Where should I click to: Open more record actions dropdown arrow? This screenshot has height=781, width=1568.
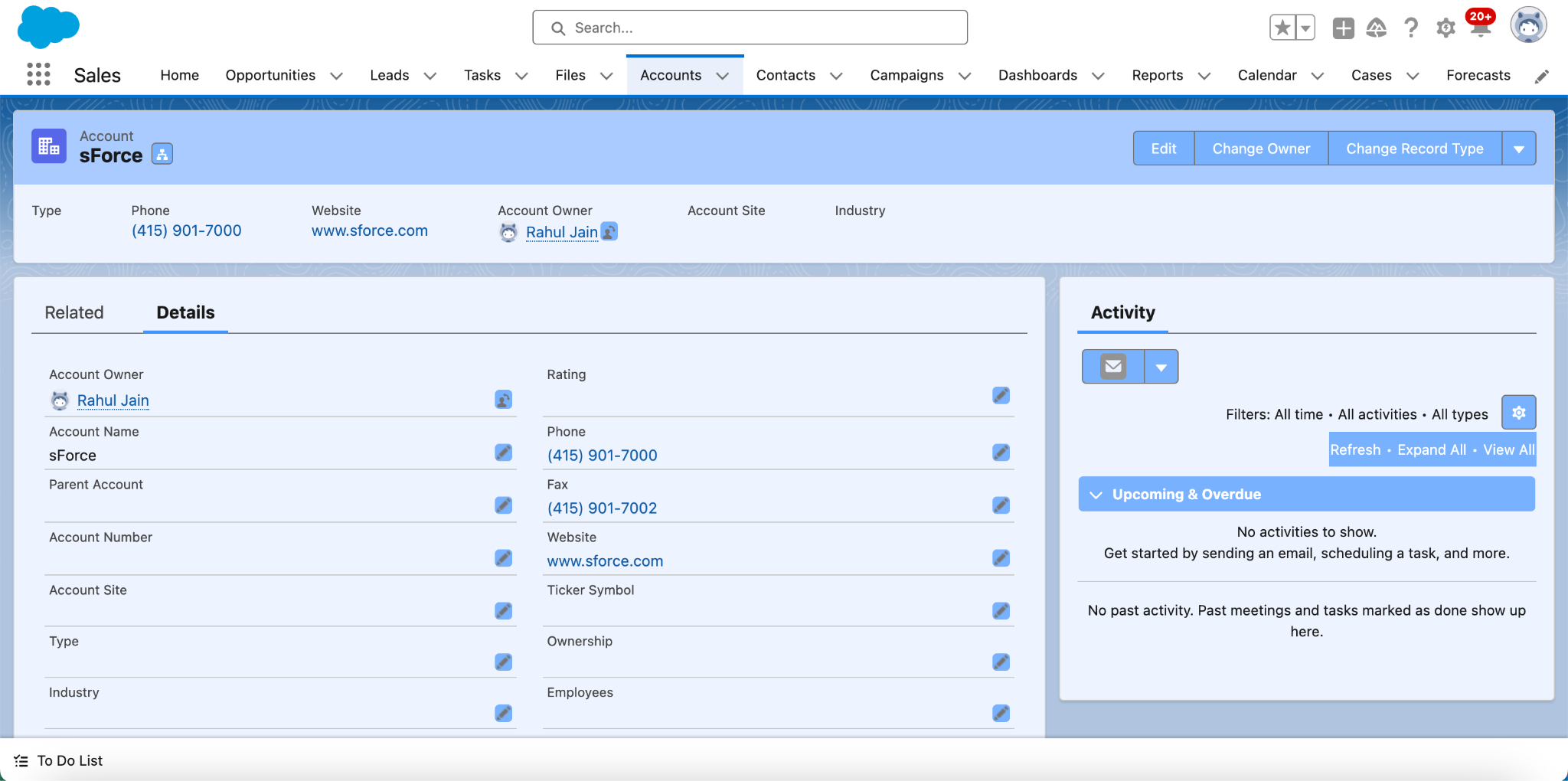1519,149
